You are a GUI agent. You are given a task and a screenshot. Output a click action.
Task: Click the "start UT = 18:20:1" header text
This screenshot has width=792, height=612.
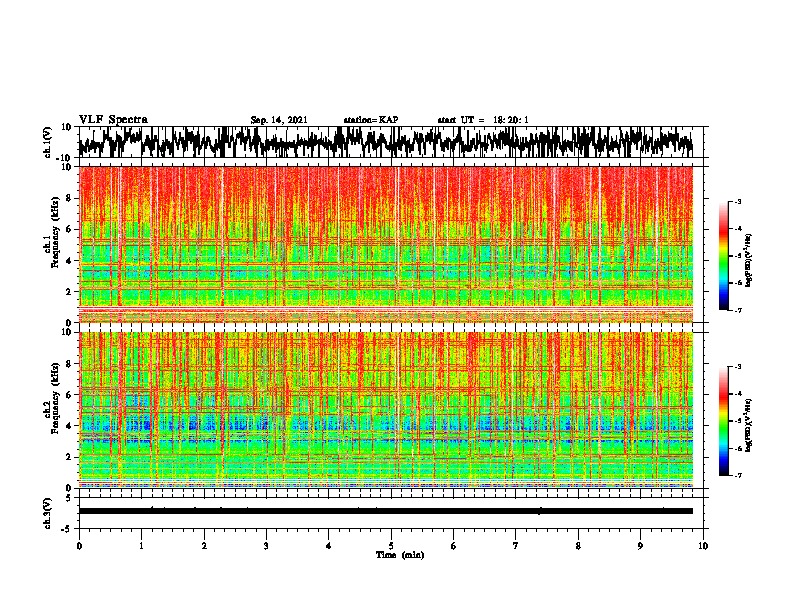click(x=483, y=120)
